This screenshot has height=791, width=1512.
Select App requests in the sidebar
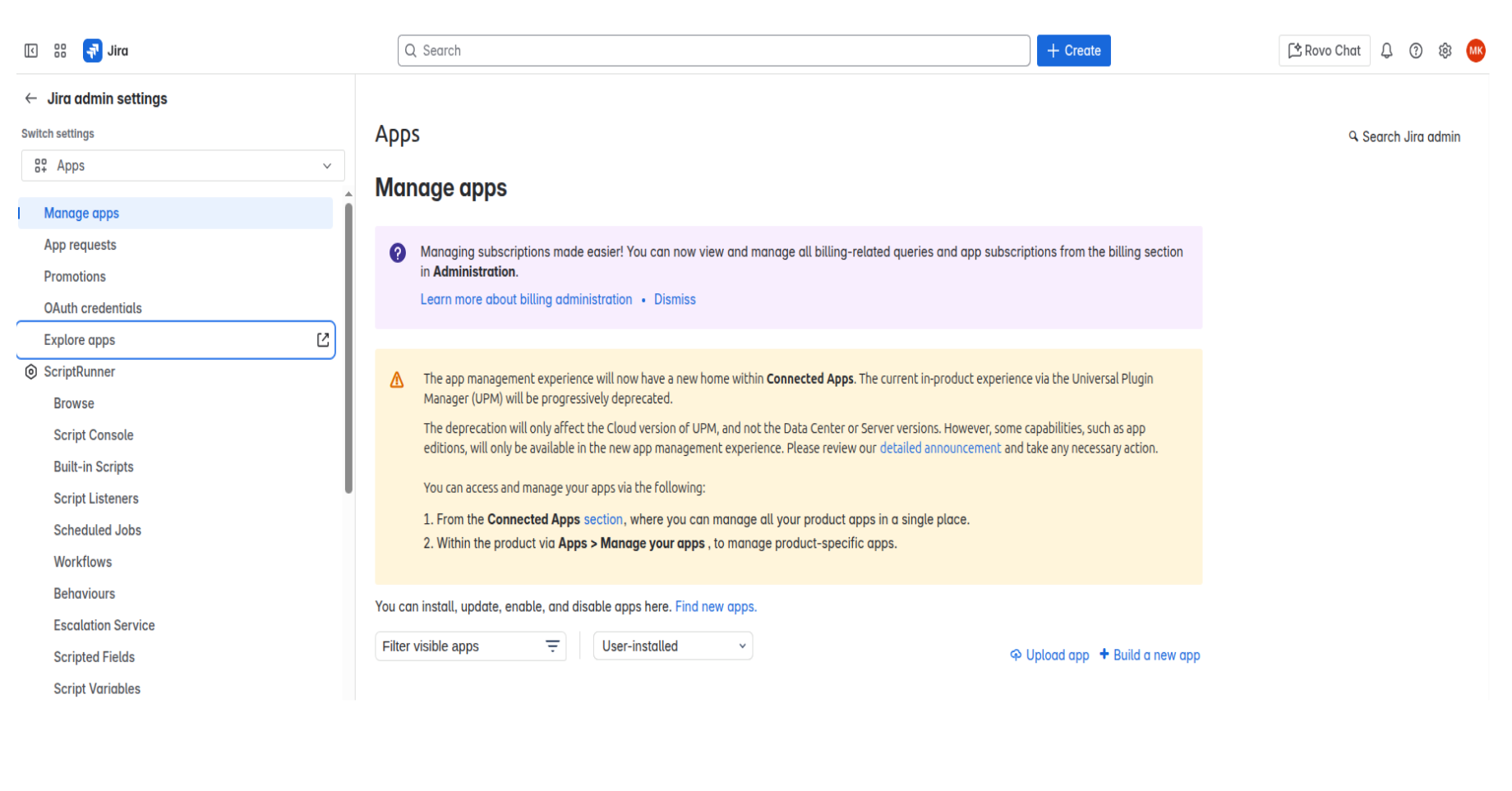[x=80, y=245]
